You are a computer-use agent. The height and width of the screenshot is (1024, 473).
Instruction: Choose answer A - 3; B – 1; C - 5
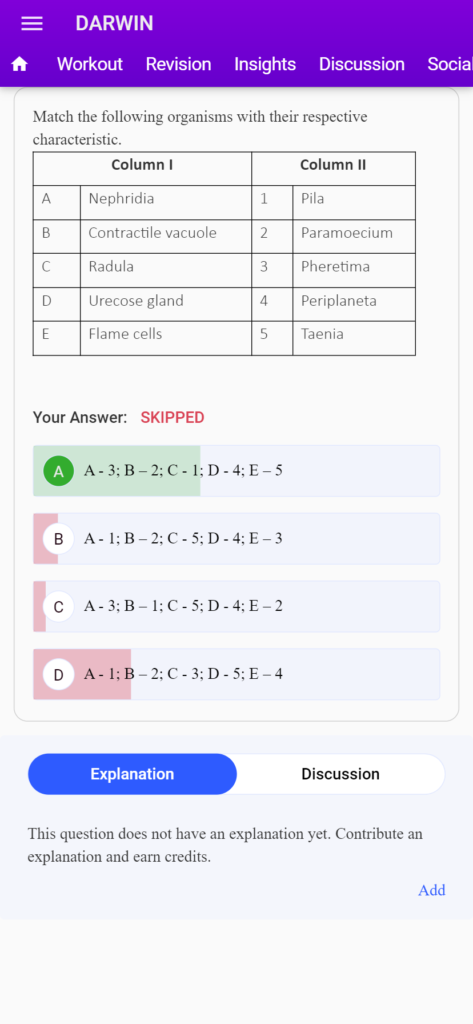tap(236, 607)
